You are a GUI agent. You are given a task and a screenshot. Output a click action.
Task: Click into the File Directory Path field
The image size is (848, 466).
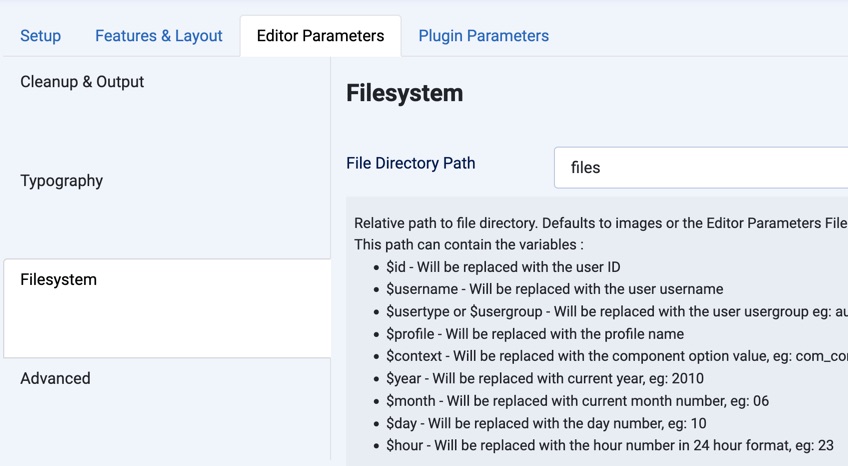[700, 168]
